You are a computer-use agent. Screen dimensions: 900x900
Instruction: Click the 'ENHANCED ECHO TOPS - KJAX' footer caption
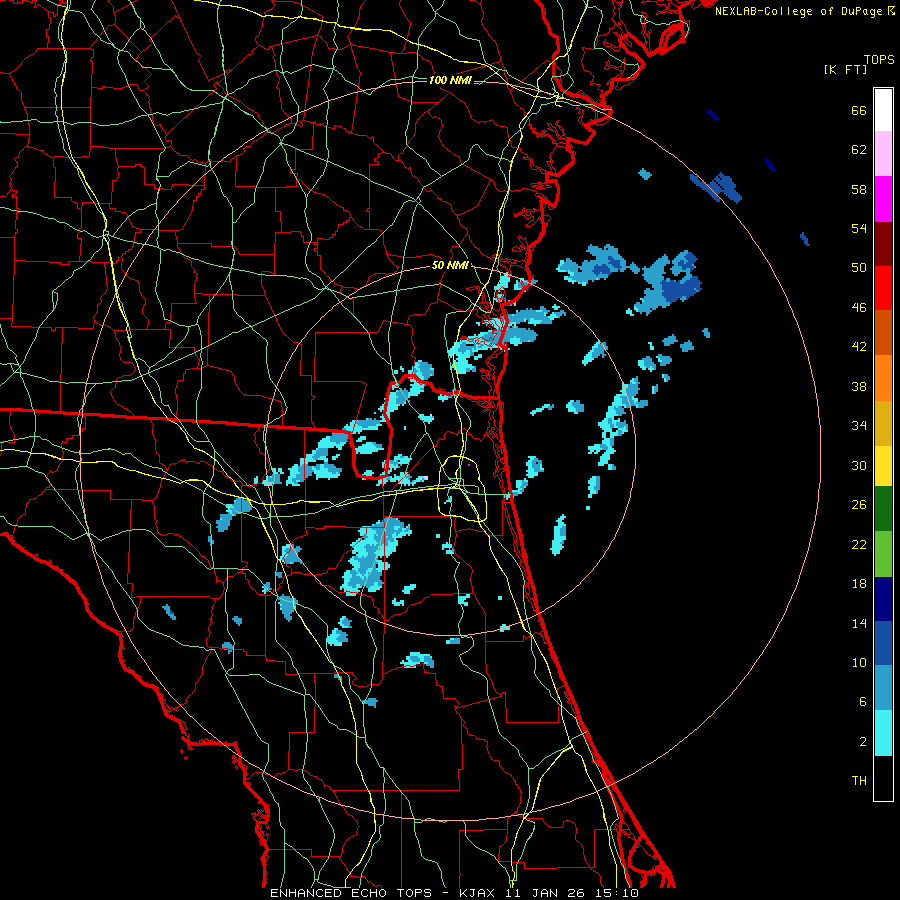(x=385, y=893)
